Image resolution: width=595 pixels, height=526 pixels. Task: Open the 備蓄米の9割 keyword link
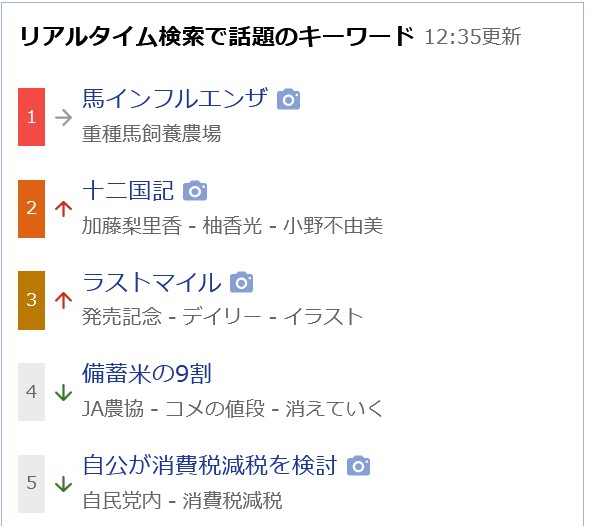pyautogui.click(x=147, y=374)
